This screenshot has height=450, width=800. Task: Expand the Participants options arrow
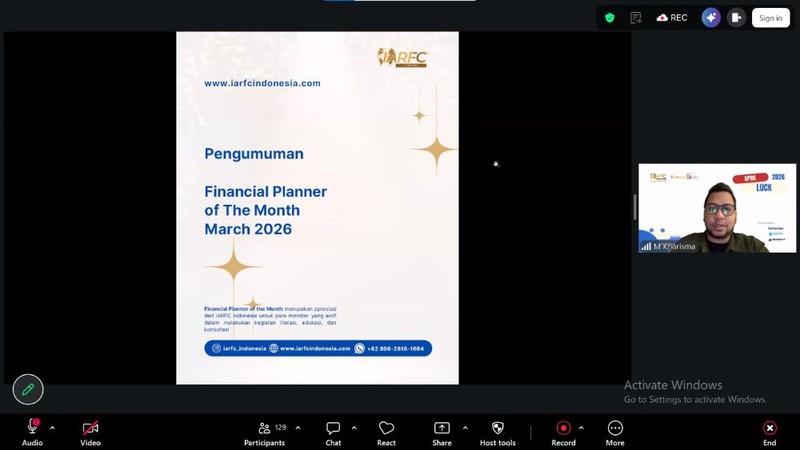click(x=297, y=428)
